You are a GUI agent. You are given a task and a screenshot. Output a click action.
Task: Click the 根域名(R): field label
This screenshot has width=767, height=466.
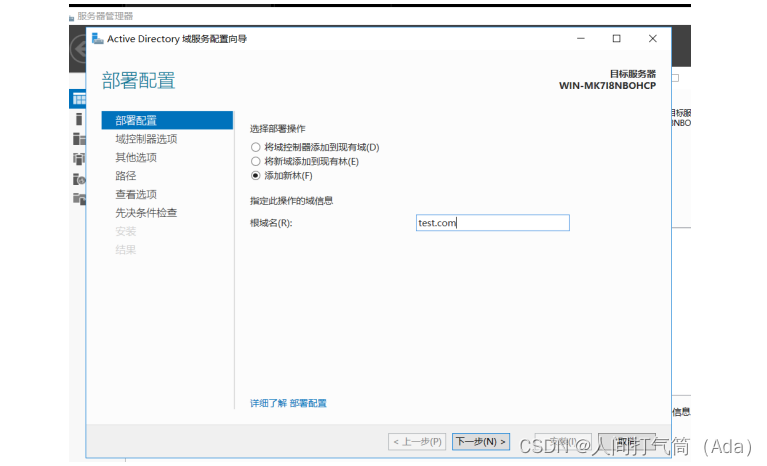(x=271, y=223)
